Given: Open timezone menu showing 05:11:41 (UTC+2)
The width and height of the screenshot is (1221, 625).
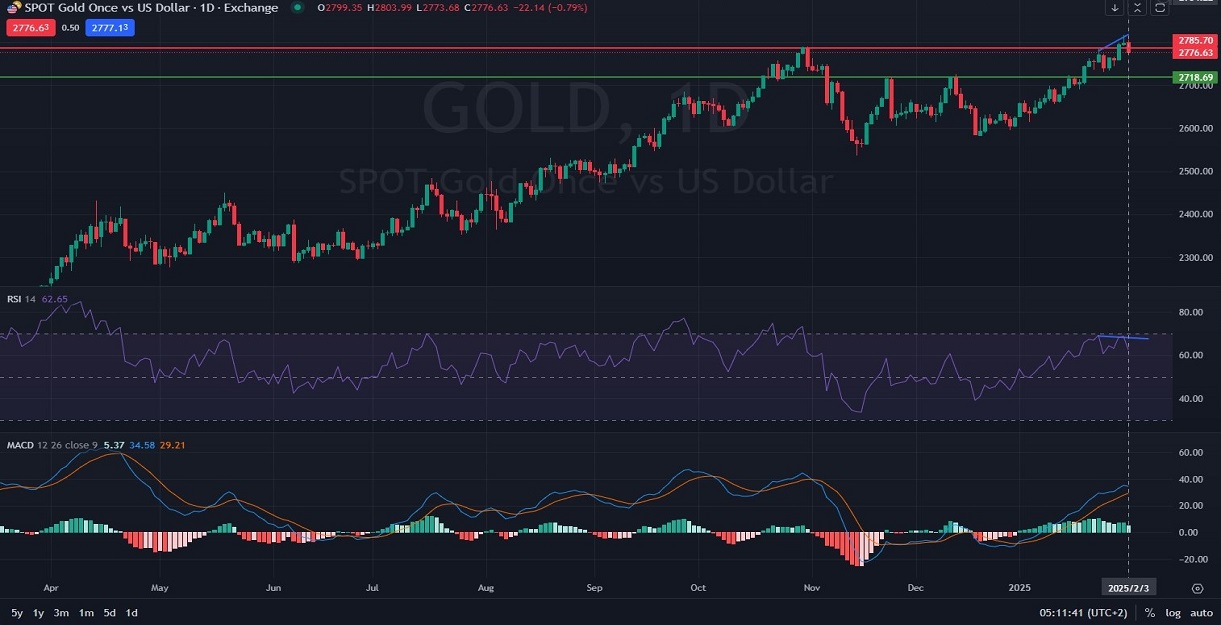Looking at the screenshot, I should tap(1085, 612).
